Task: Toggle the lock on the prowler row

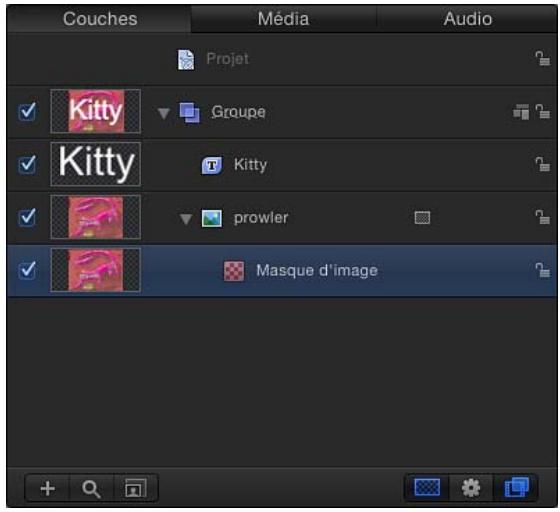Action: (x=542, y=217)
